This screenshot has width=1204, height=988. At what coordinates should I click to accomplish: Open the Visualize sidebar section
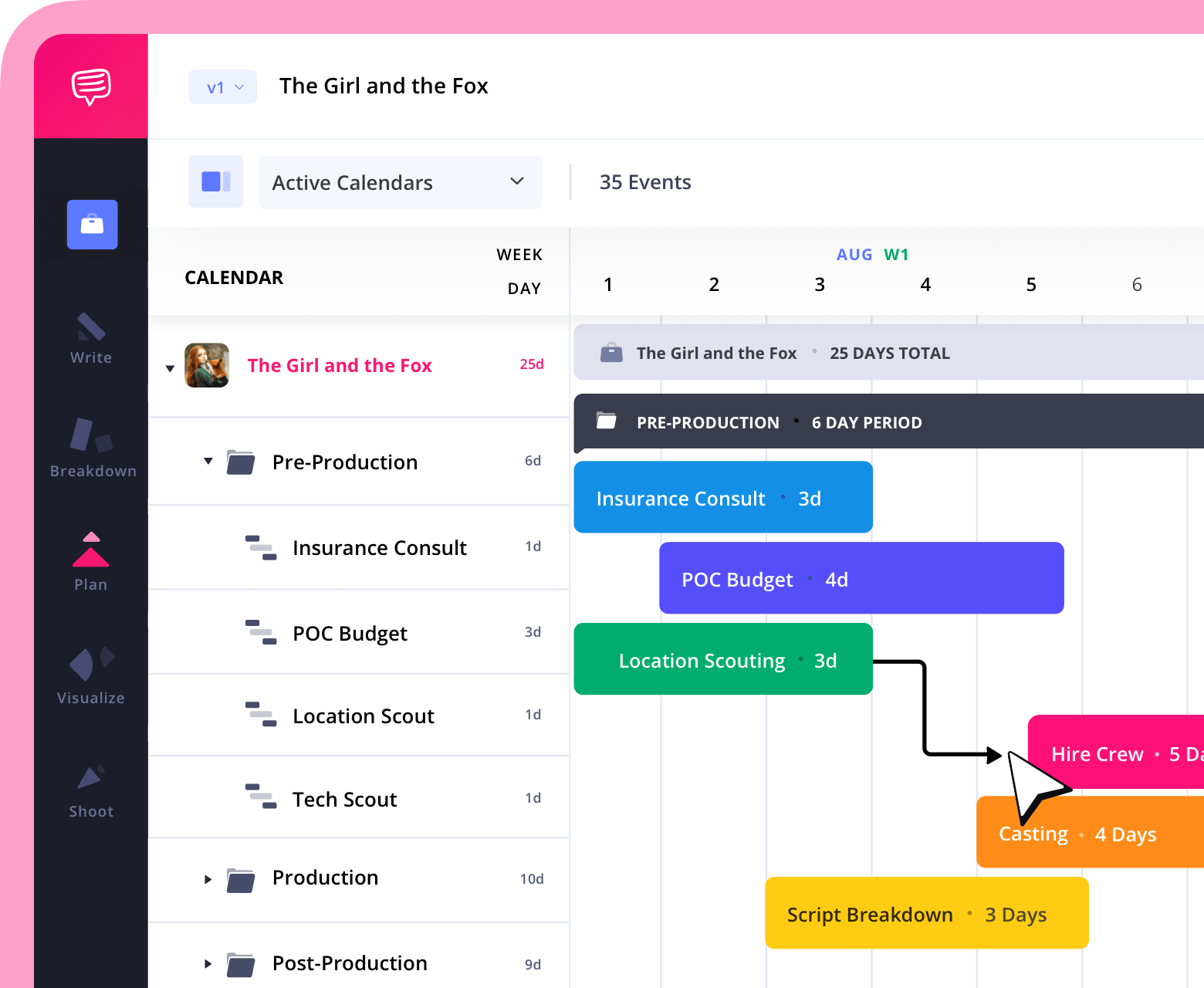[91, 675]
